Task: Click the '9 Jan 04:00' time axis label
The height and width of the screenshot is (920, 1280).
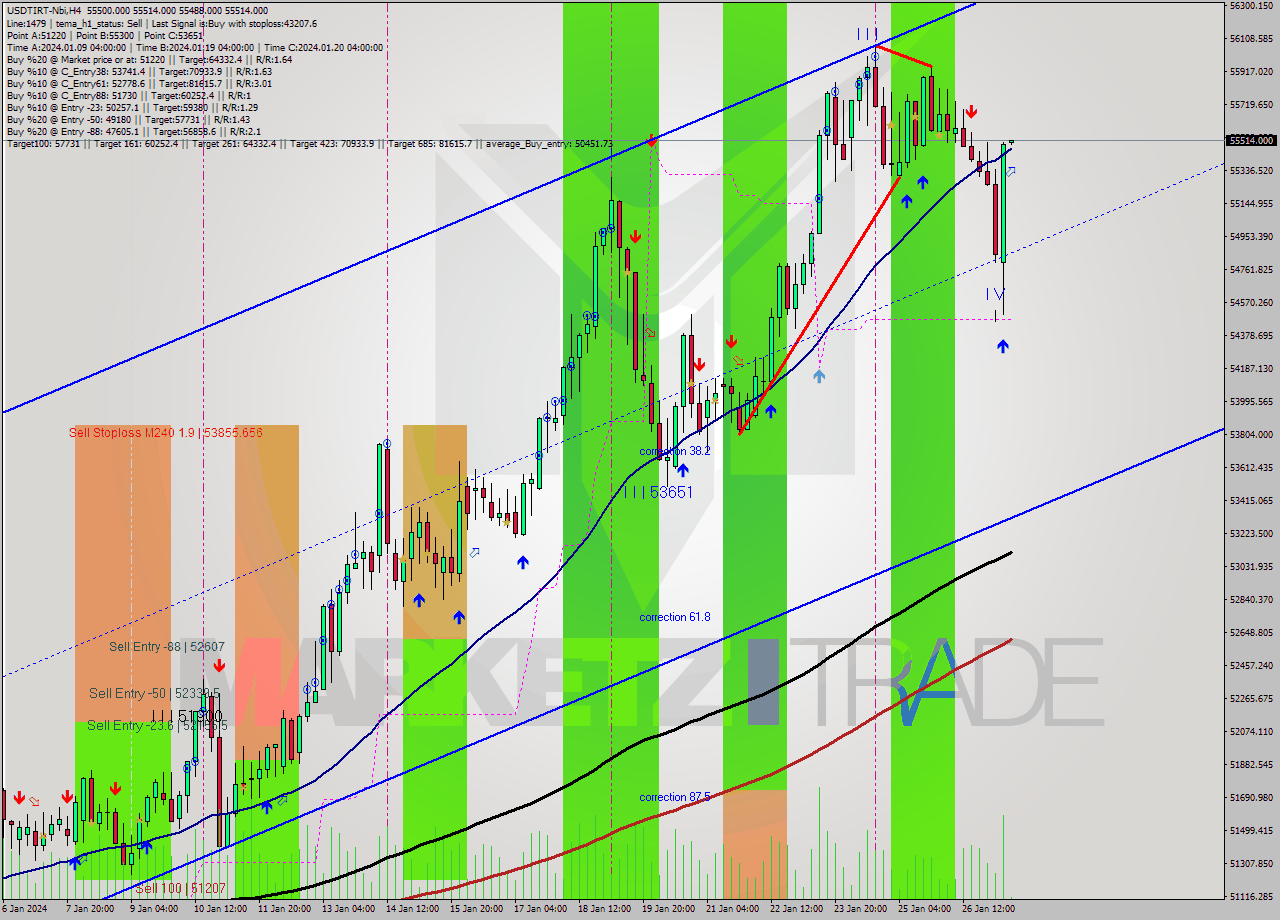Action: point(154,910)
